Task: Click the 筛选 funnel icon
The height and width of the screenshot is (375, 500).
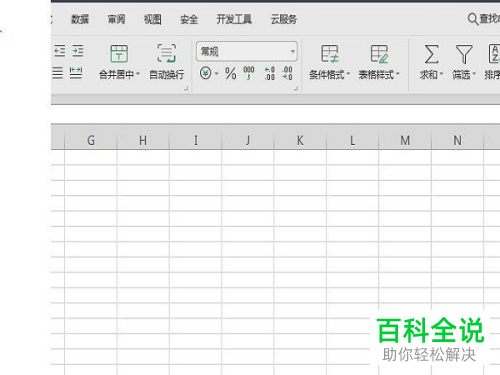Action: click(464, 54)
